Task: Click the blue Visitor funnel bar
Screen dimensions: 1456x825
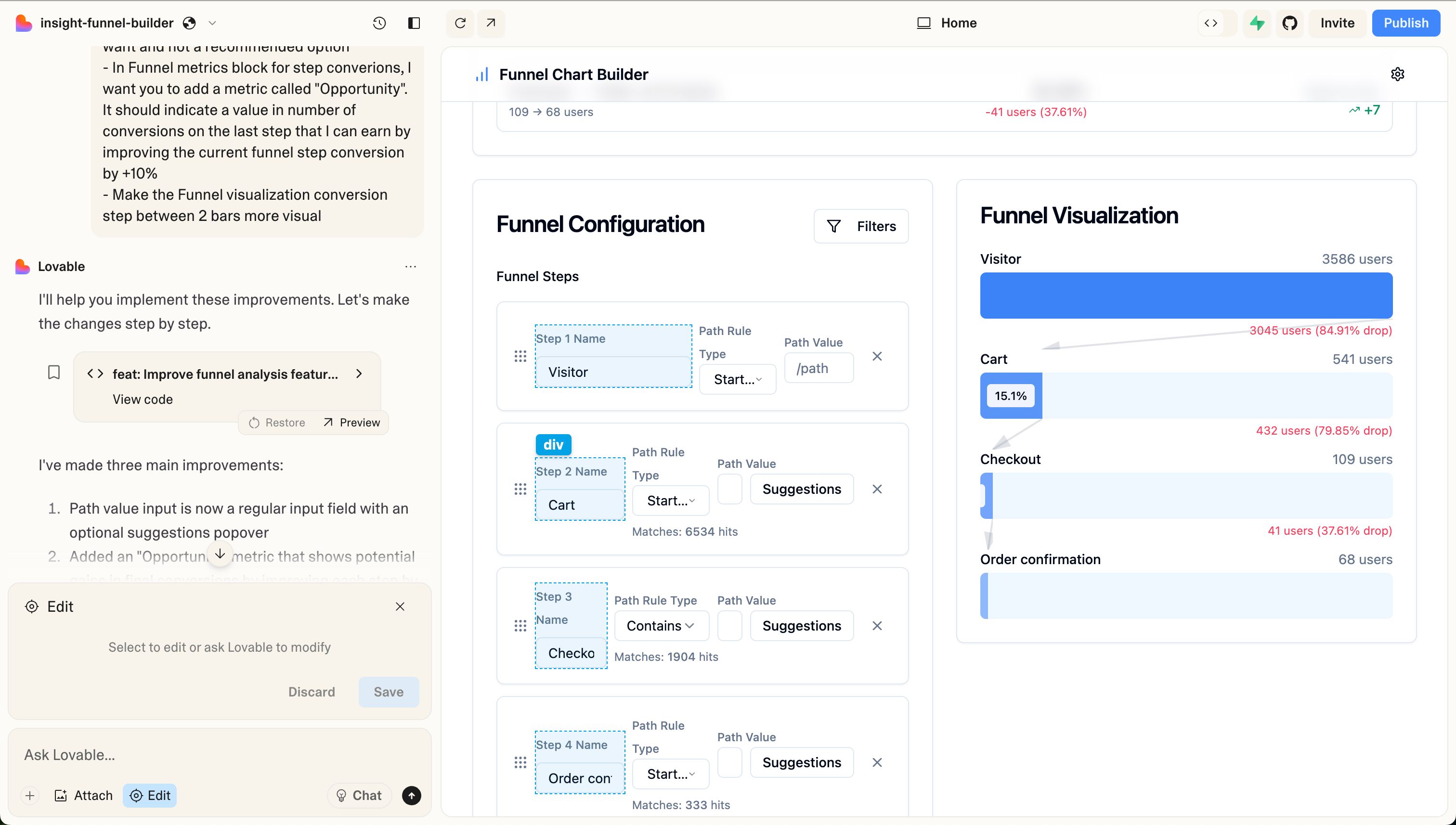Action: pos(1186,295)
